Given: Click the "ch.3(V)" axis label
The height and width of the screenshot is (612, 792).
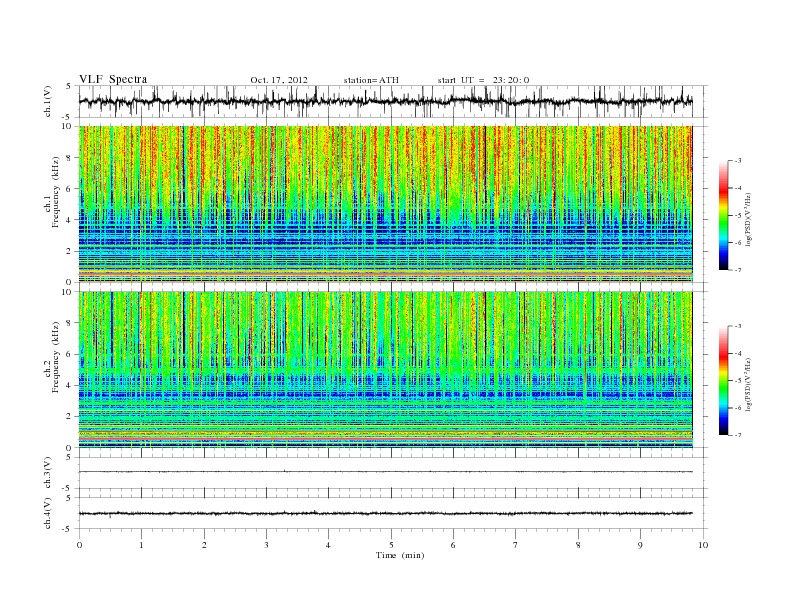Looking at the screenshot, I should tap(48, 473).
